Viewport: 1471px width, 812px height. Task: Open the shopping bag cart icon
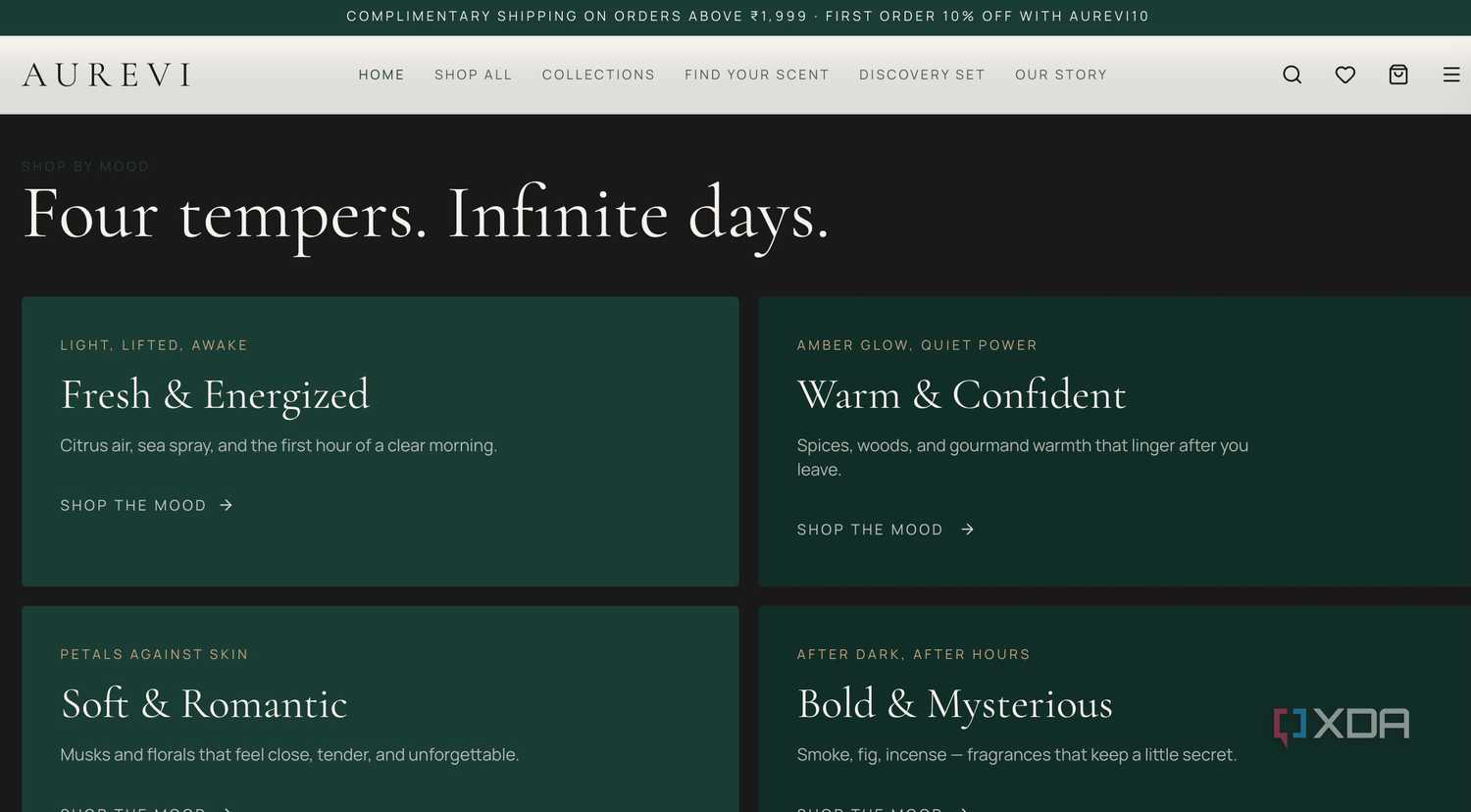[x=1398, y=75]
